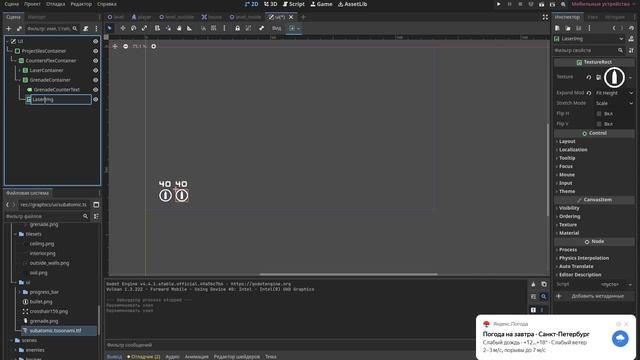Click the revert Texture property icon
Screen dimensions: 640x360
589,77
